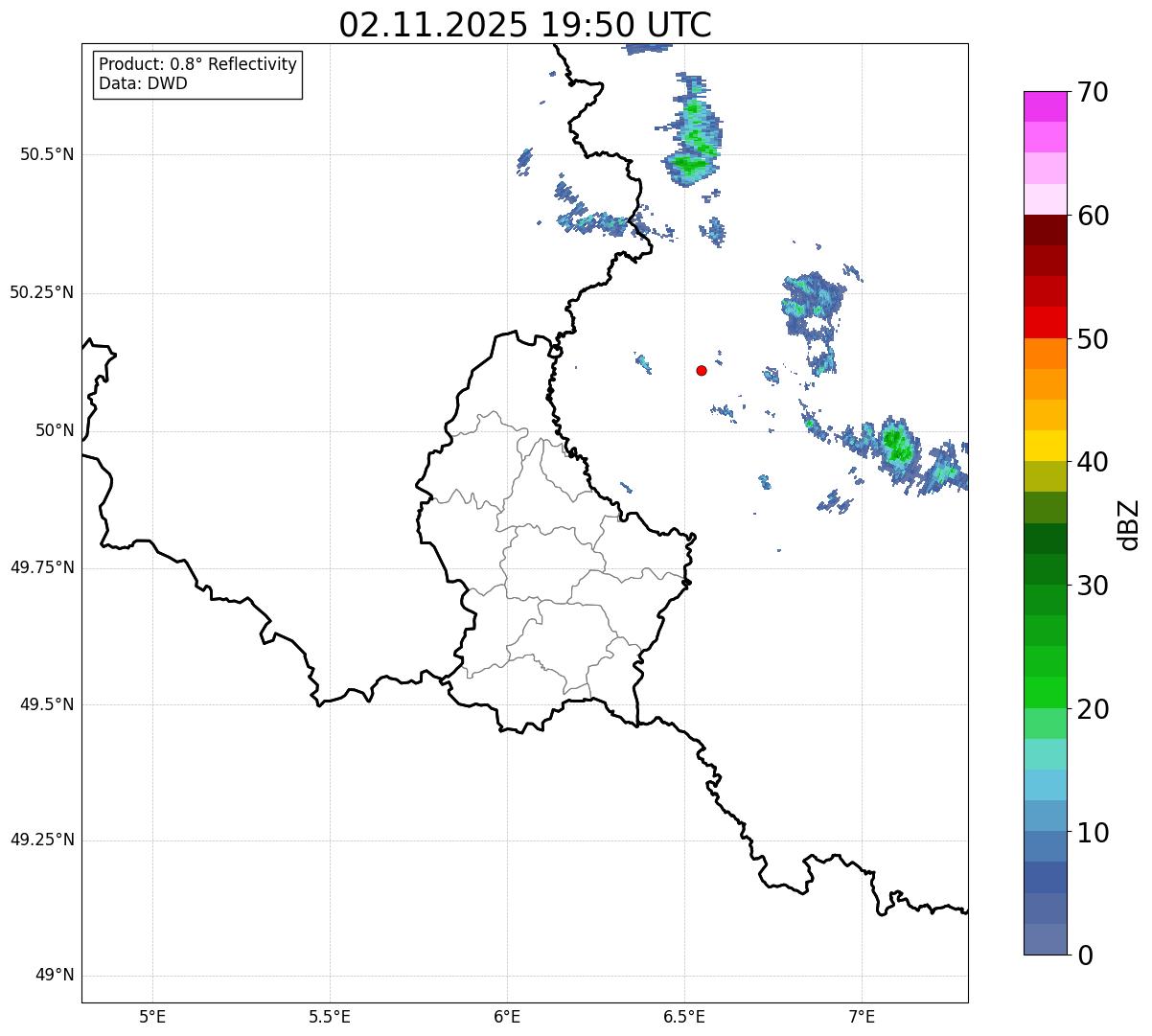Click the 50 tick on colorbar
The width and height of the screenshot is (1152, 1036).
(1093, 339)
